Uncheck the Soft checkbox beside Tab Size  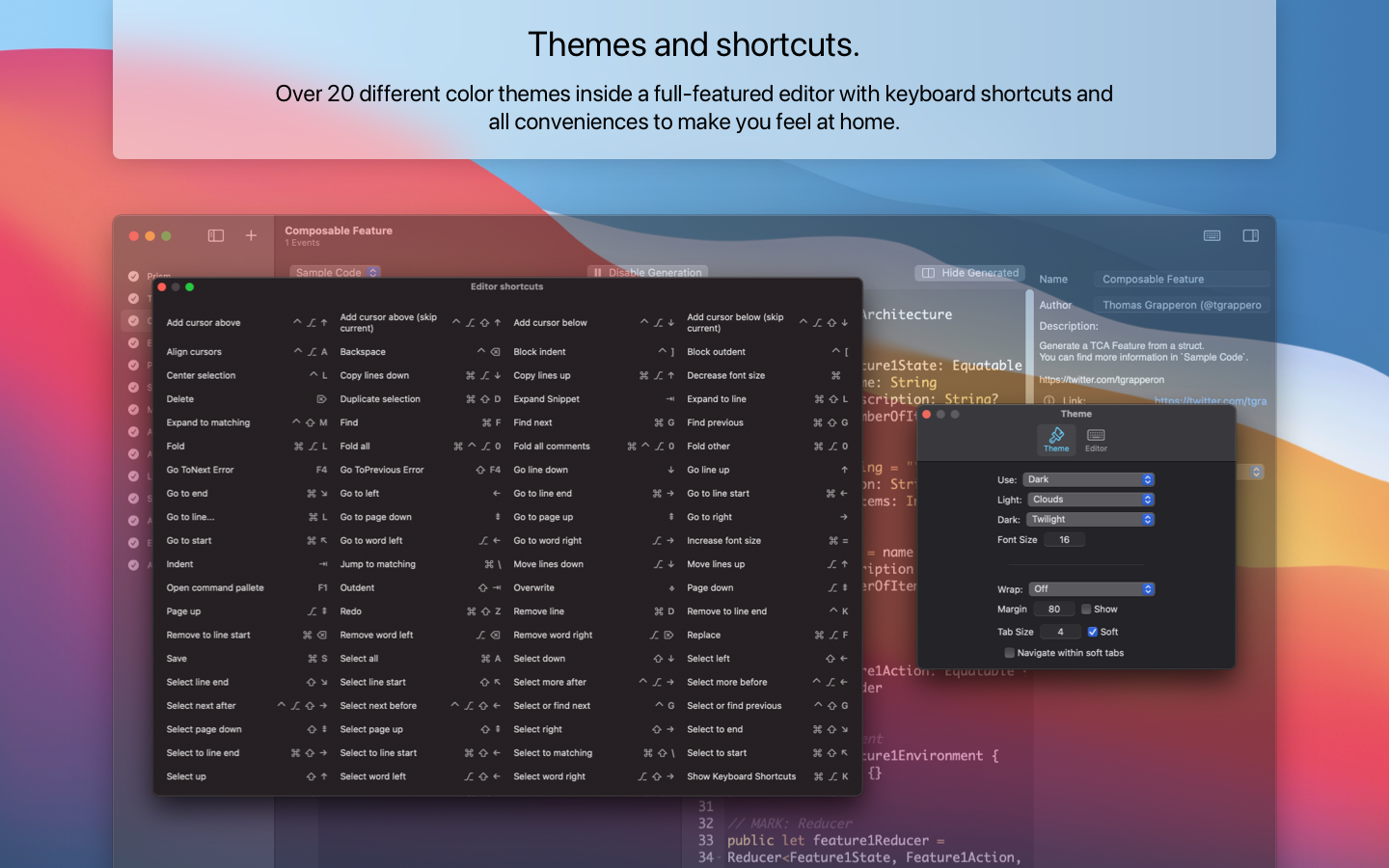[1091, 632]
